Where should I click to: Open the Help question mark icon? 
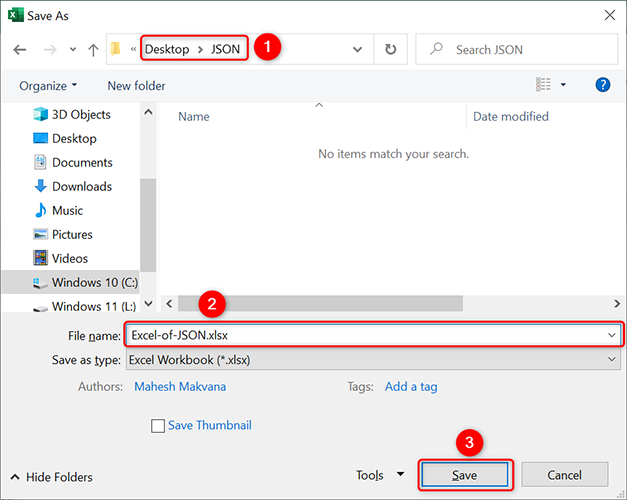tap(602, 85)
